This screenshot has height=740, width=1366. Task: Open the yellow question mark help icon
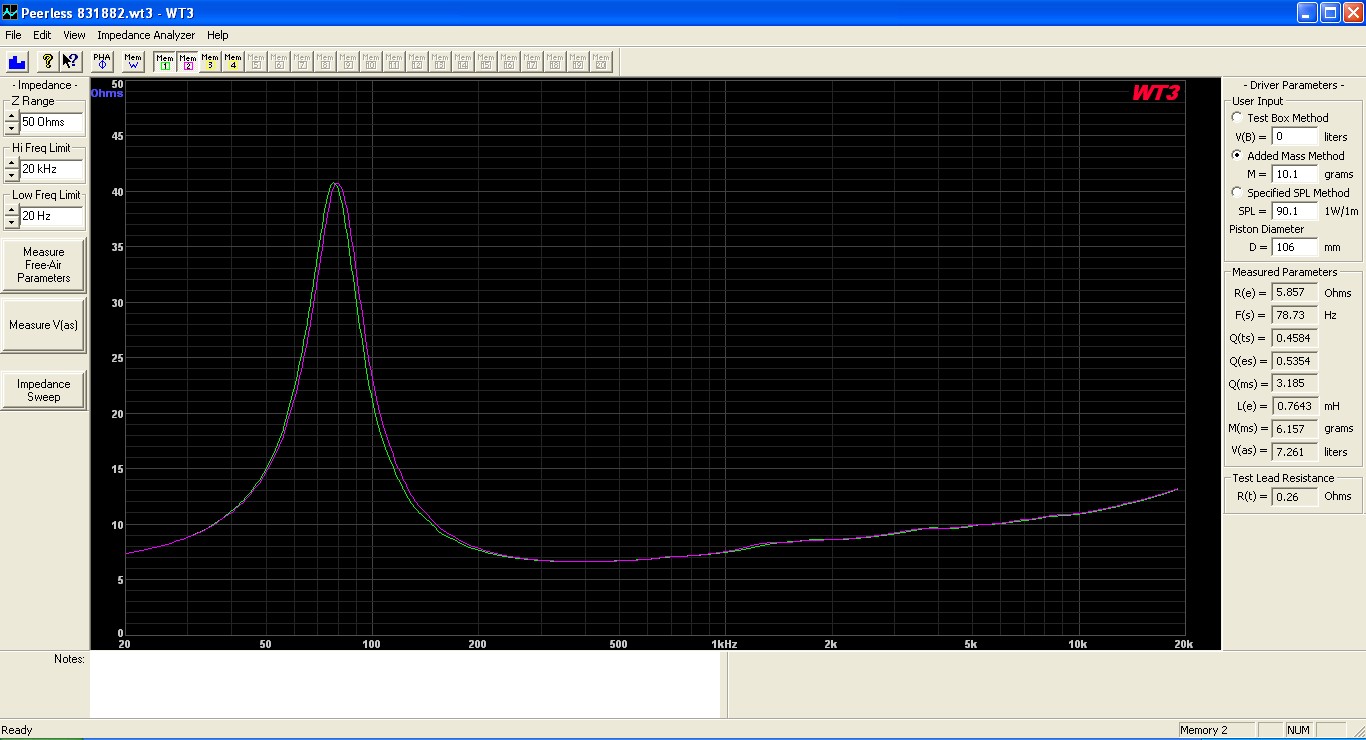point(47,61)
